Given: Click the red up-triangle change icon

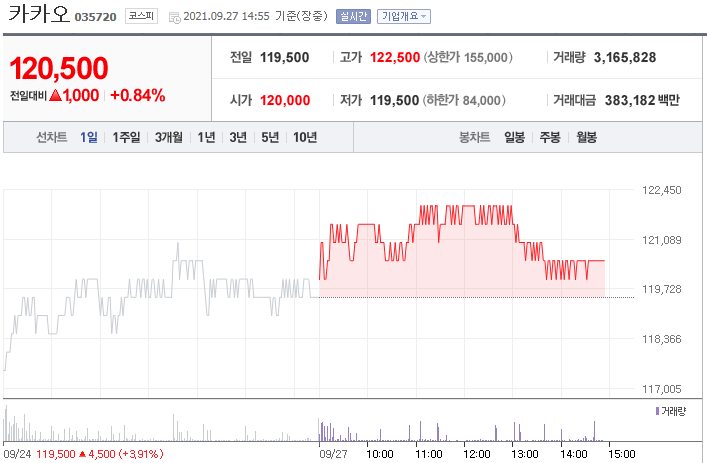Looking at the screenshot, I should pyautogui.click(x=55, y=95).
